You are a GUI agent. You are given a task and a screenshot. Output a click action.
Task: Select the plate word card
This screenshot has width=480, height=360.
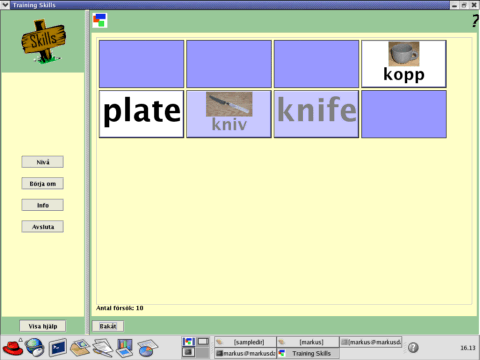141,114
